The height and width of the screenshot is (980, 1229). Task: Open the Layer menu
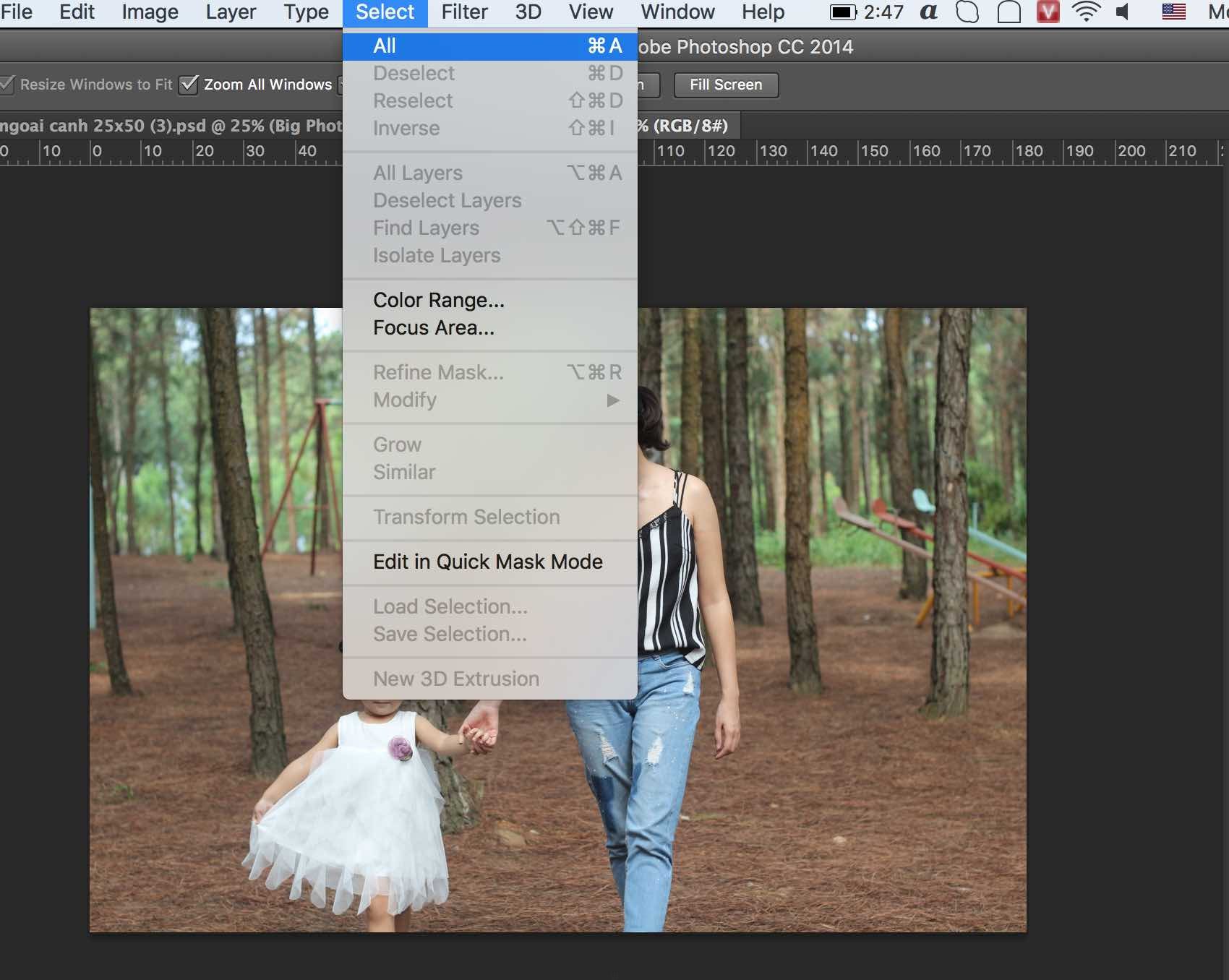click(231, 12)
